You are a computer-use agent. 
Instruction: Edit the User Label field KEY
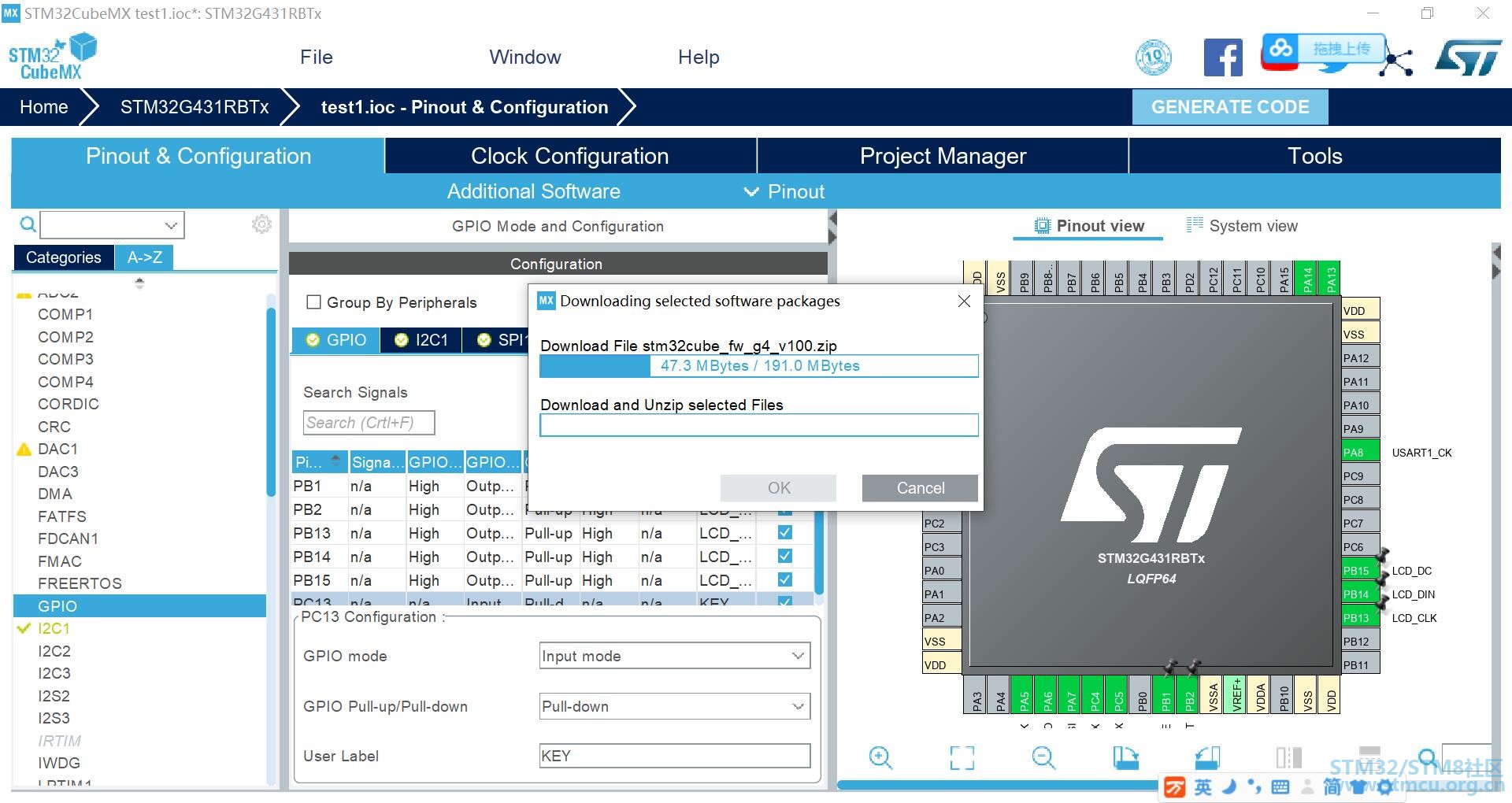click(675, 756)
